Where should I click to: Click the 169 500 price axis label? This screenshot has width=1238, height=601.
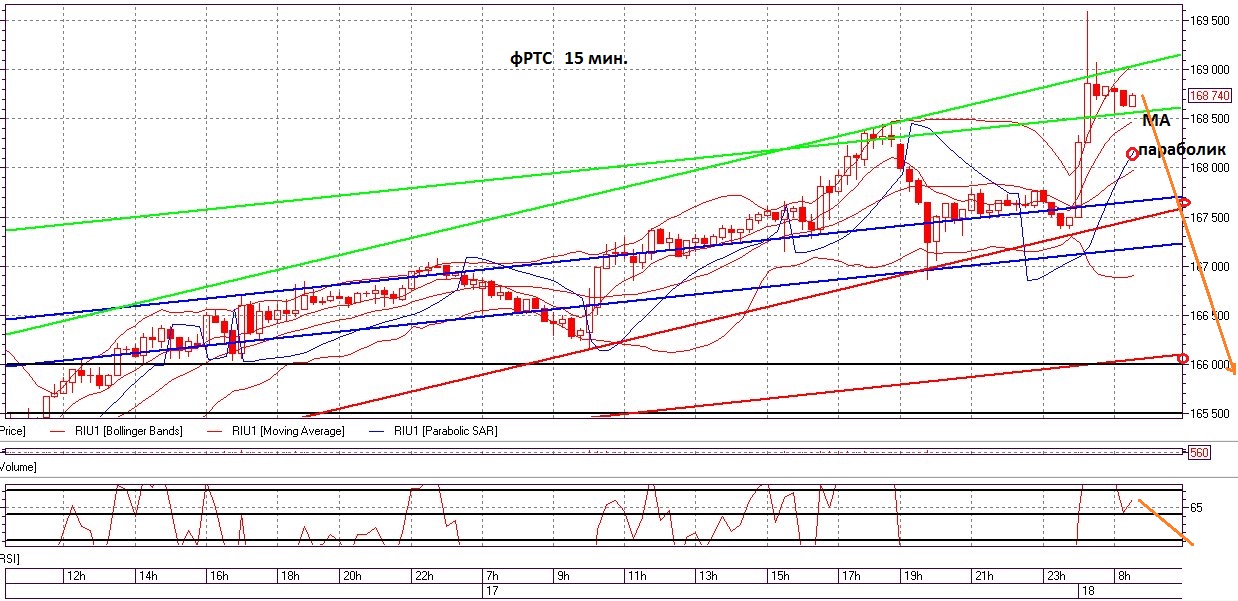tap(1211, 20)
